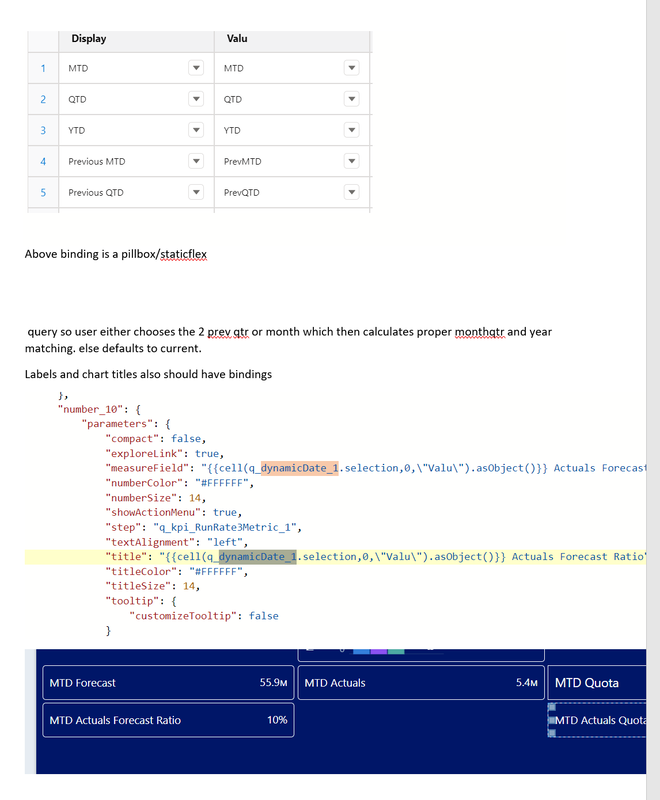Open dropdown next to PrevQTD
The height and width of the screenshot is (800, 660).
click(351, 192)
